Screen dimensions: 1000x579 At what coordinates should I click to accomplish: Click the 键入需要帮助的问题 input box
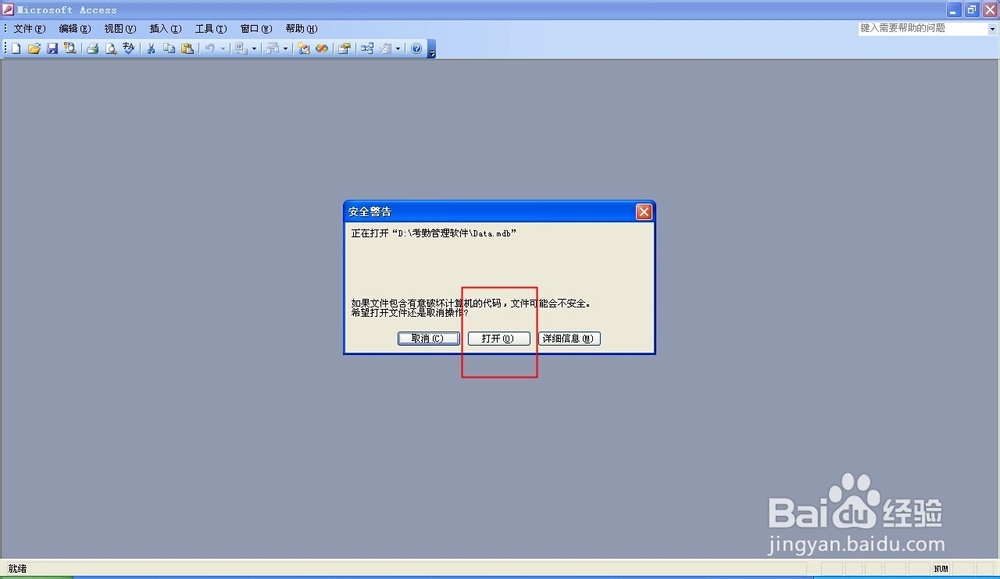[922, 29]
